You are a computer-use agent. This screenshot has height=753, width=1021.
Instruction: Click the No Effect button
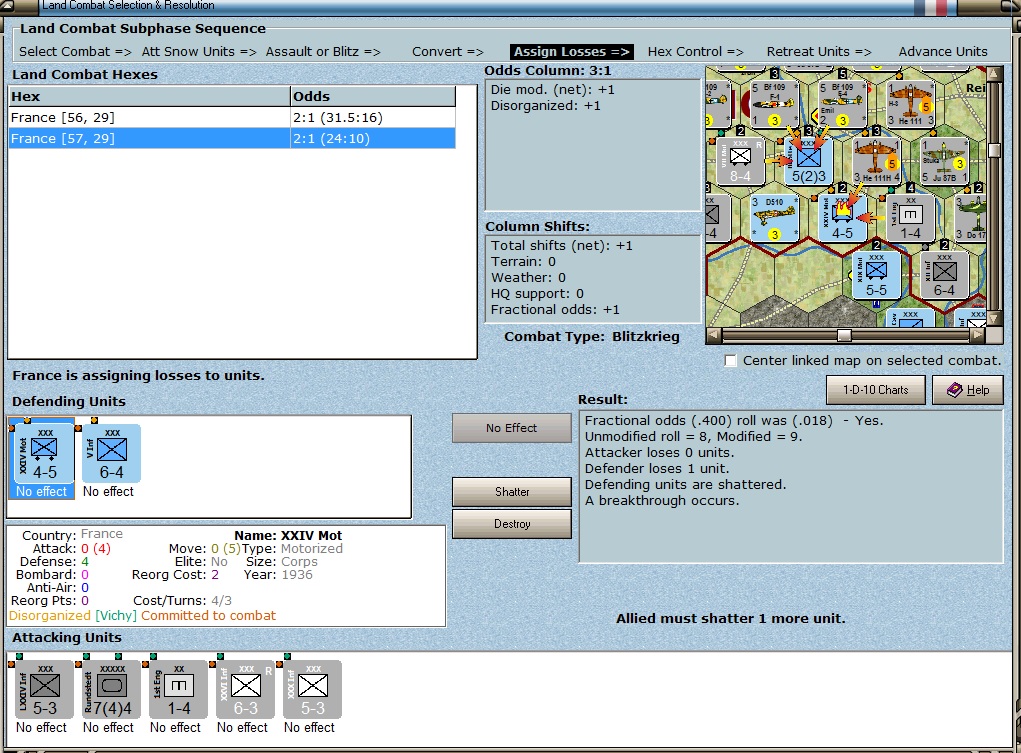[x=512, y=428]
